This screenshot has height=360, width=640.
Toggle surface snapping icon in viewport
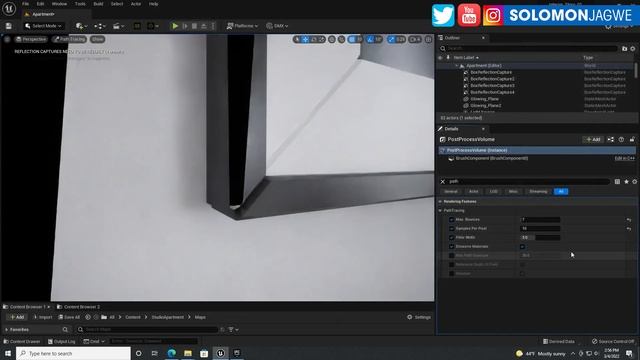[x=342, y=39]
